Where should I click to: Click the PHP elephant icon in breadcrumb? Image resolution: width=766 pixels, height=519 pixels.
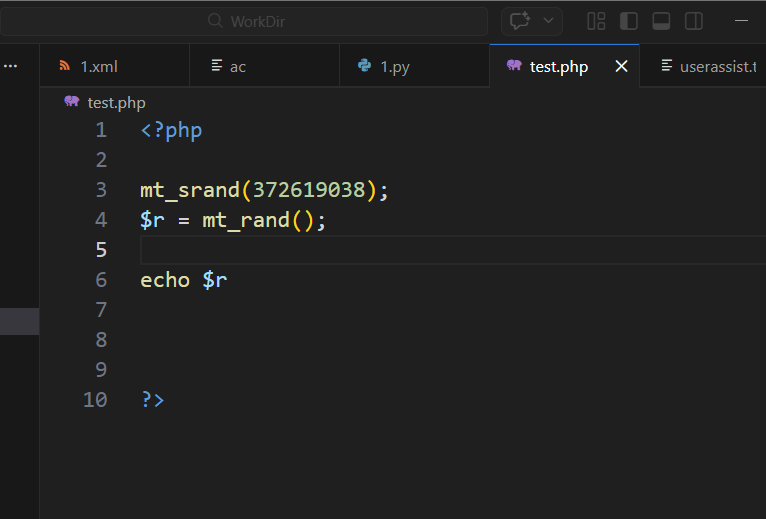(72, 102)
